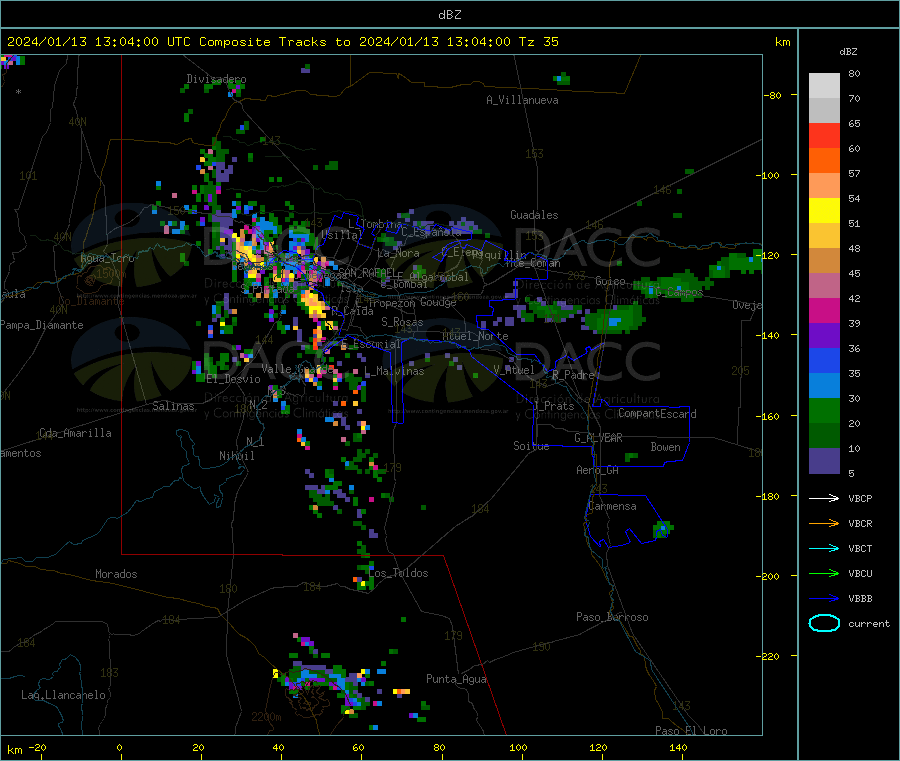Click the J_Prats place label
The image size is (900, 761).
click(554, 405)
